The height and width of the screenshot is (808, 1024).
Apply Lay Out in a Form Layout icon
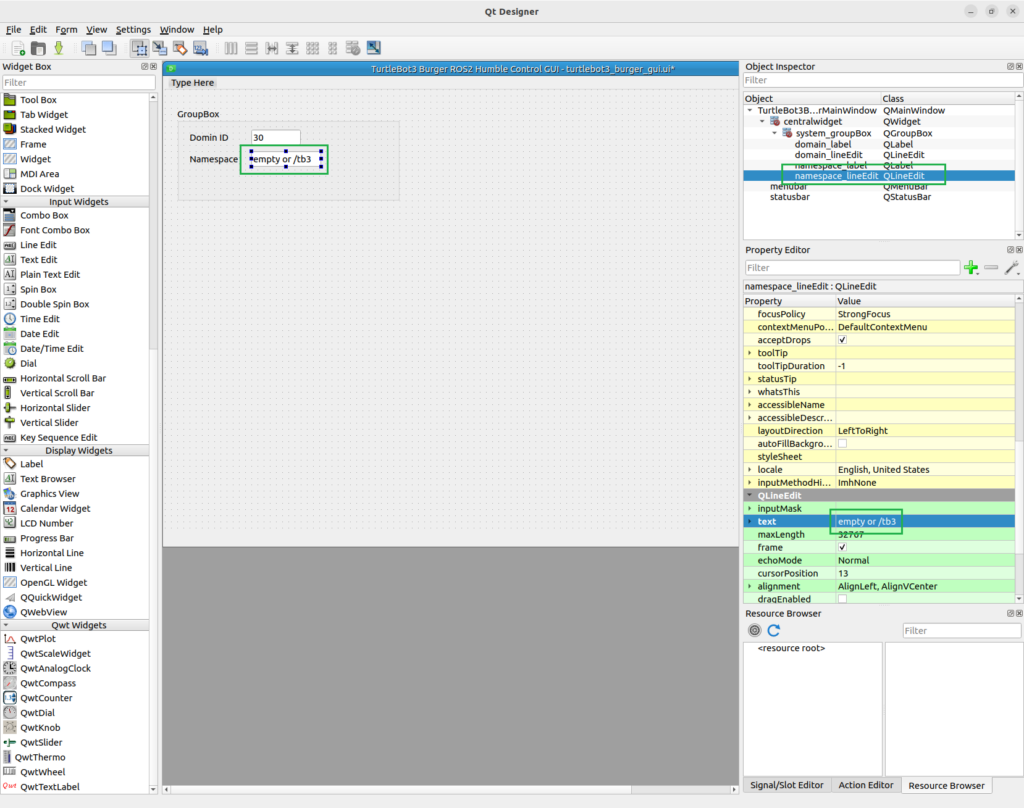coord(333,48)
